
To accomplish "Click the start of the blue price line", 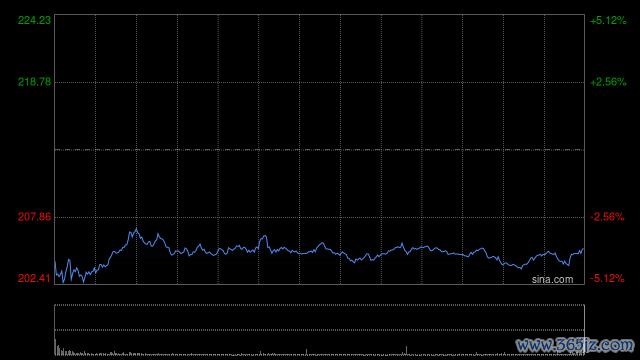I will coord(55,262).
